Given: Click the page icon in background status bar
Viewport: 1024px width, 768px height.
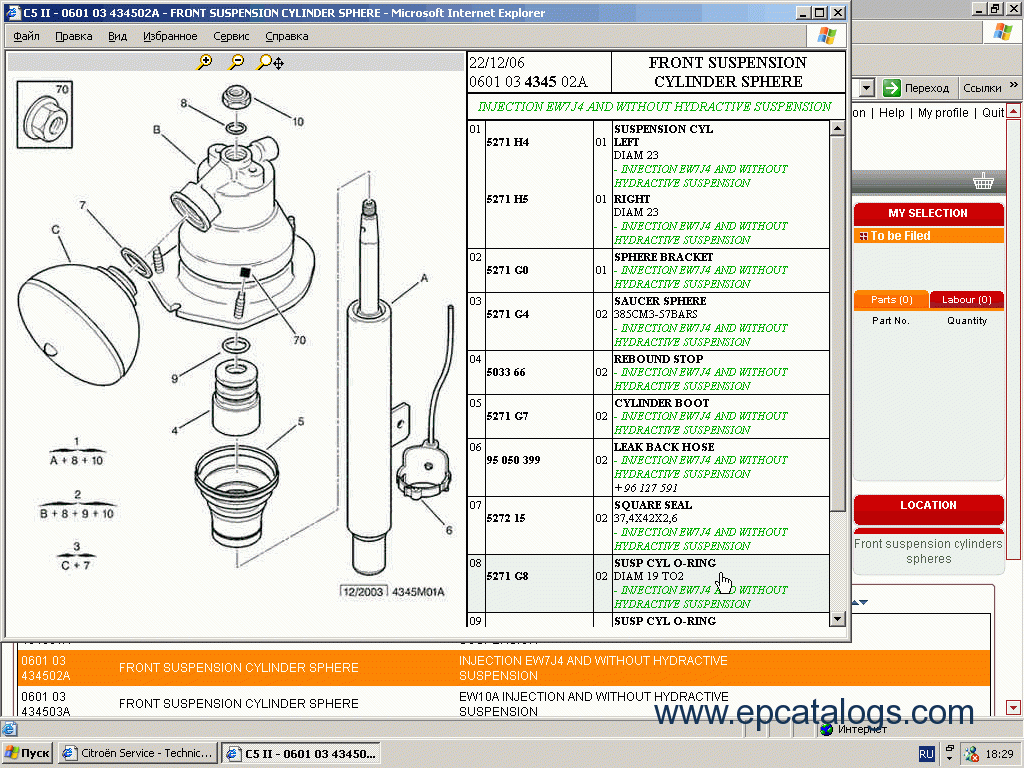Looking at the screenshot, I should tap(9, 729).
